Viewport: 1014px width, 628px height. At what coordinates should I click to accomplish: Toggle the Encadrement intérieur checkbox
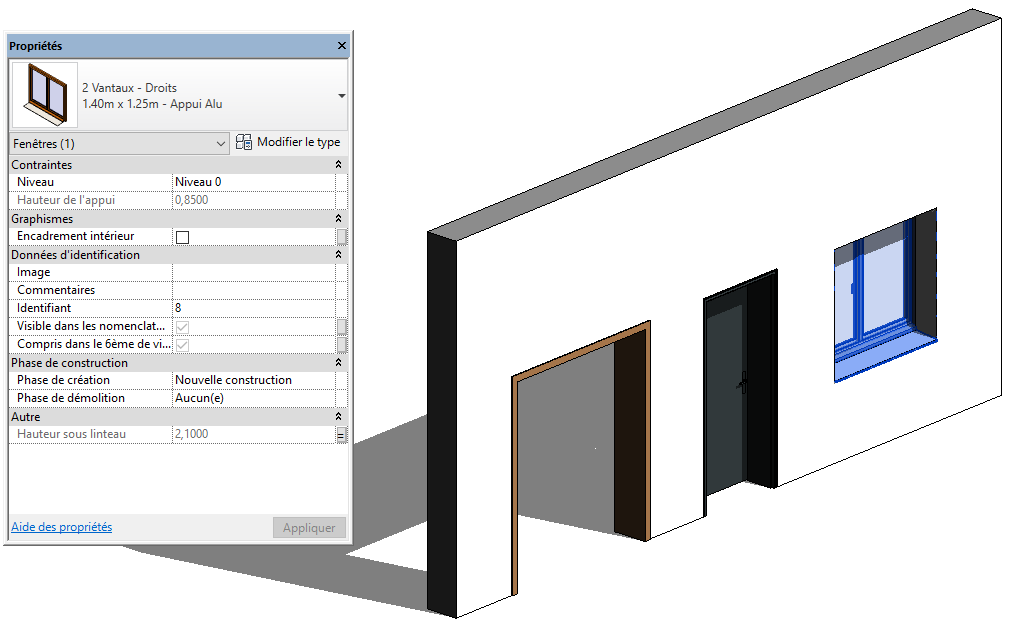[x=182, y=237]
